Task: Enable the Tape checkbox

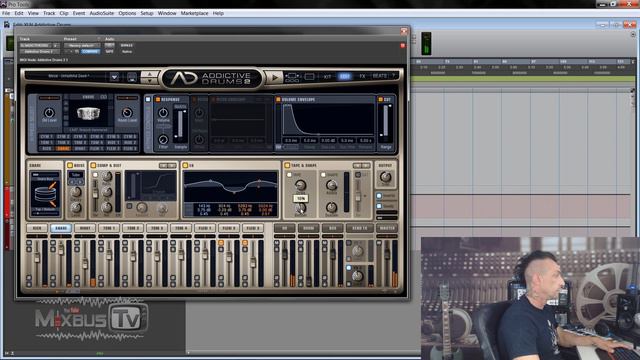Action: pyautogui.click(x=289, y=175)
